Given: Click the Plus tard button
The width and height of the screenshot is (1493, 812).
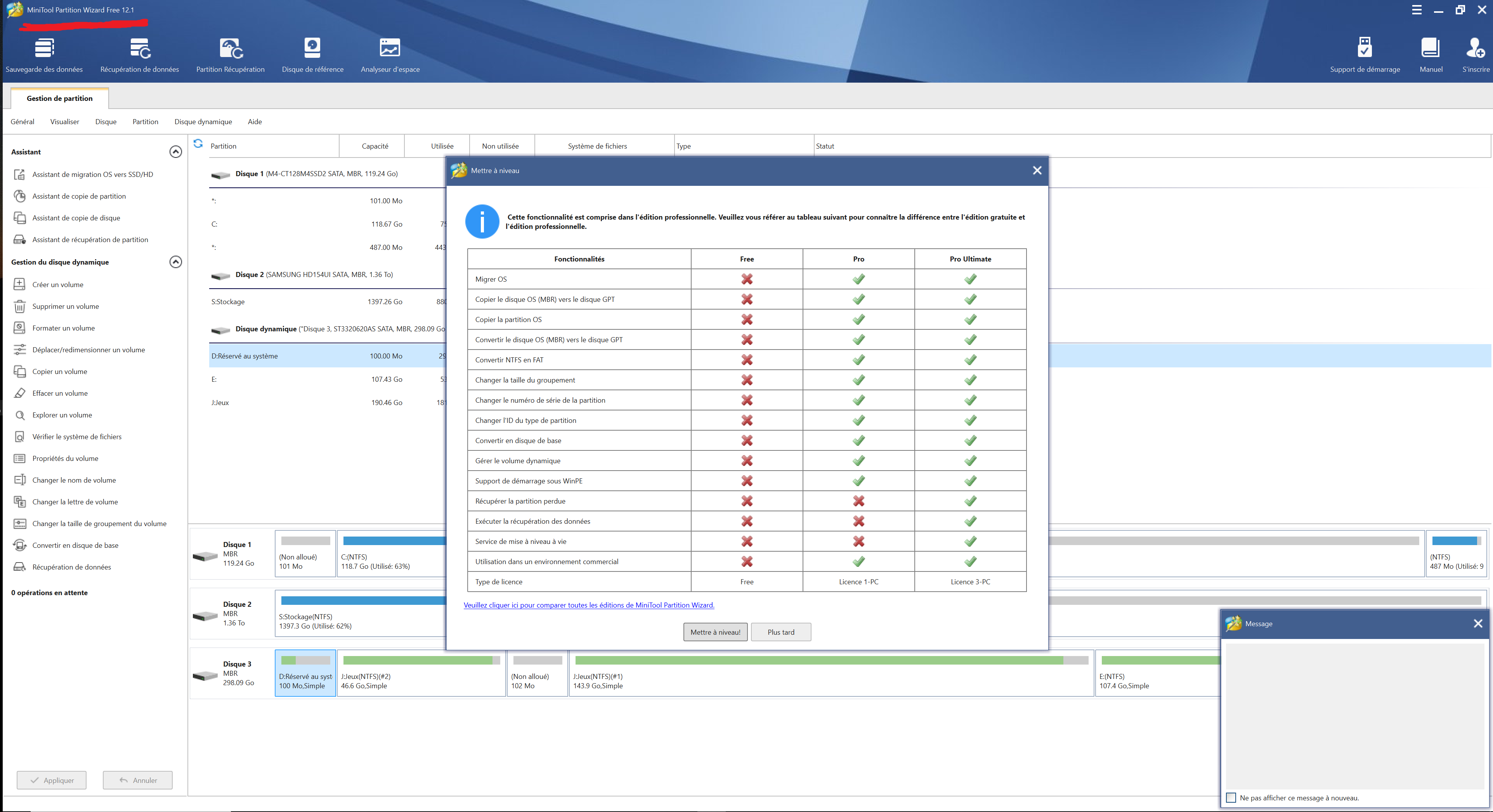Looking at the screenshot, I should [781, 632].
